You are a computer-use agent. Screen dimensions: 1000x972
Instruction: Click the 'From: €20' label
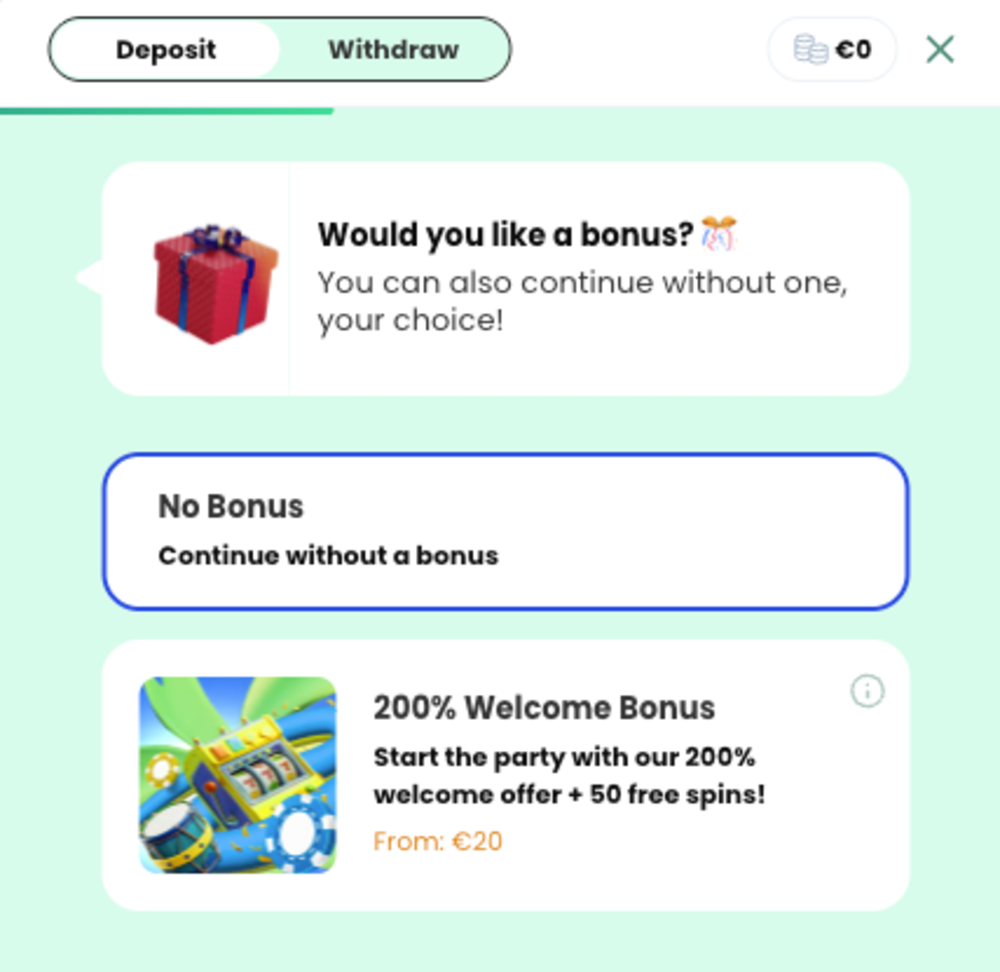(438, 841)
